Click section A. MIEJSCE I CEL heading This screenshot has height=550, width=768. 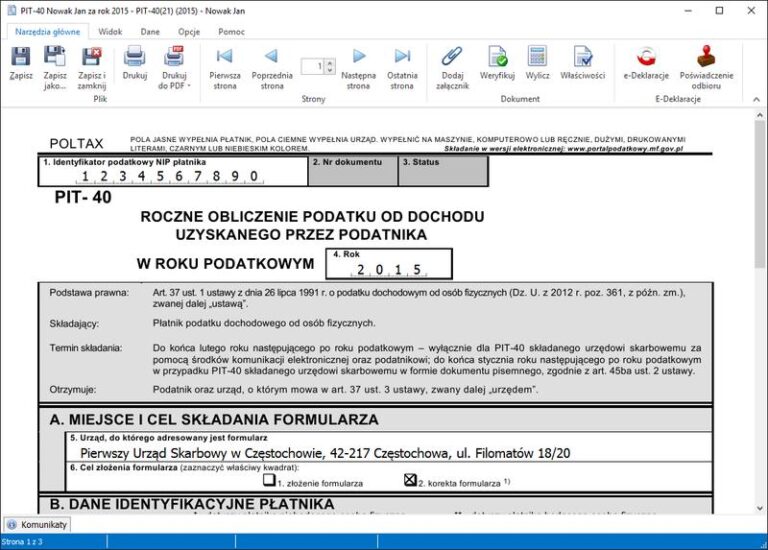[214, 419]
